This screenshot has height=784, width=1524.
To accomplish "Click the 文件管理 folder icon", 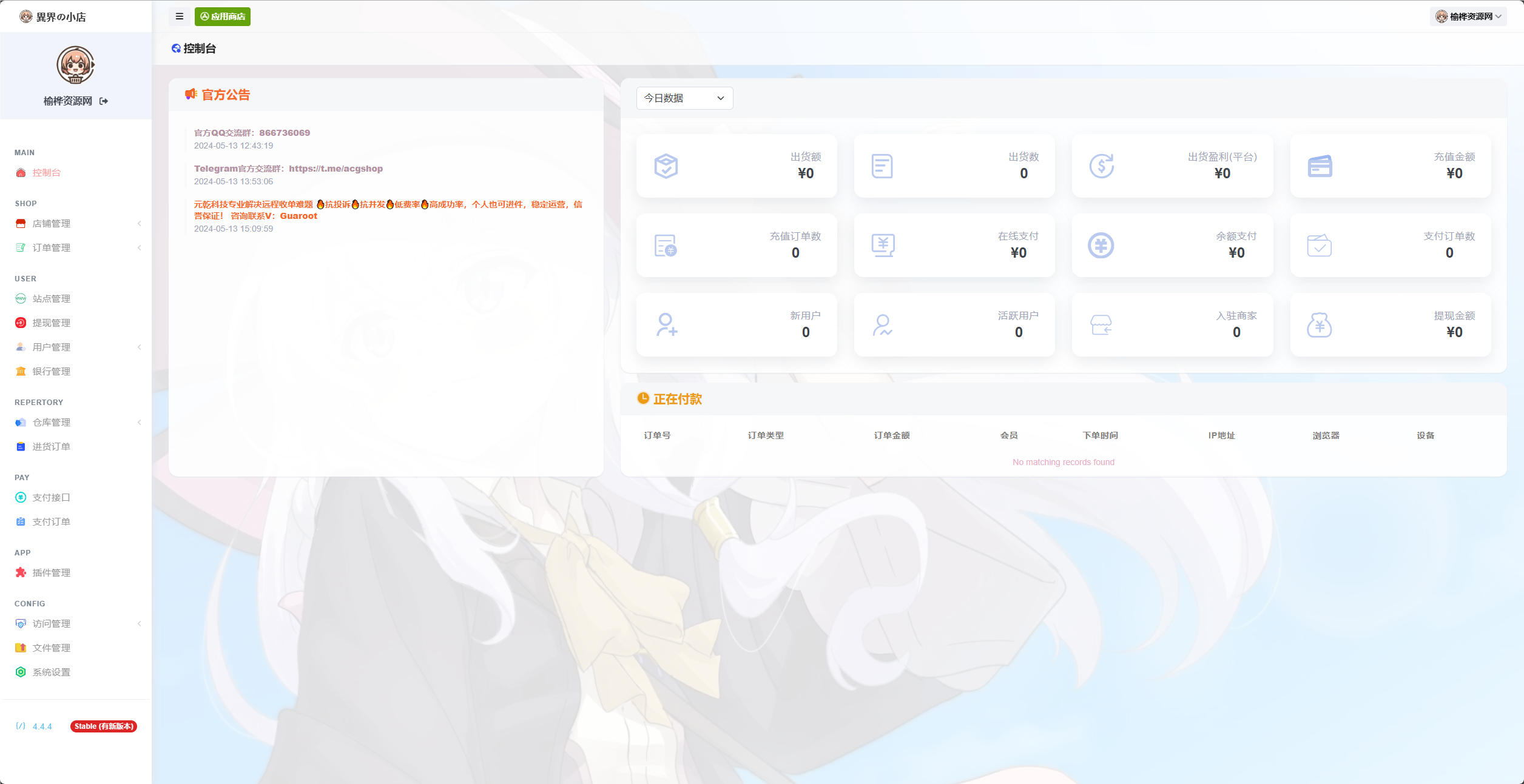I will pyautogui.click(x=21, y=648).
